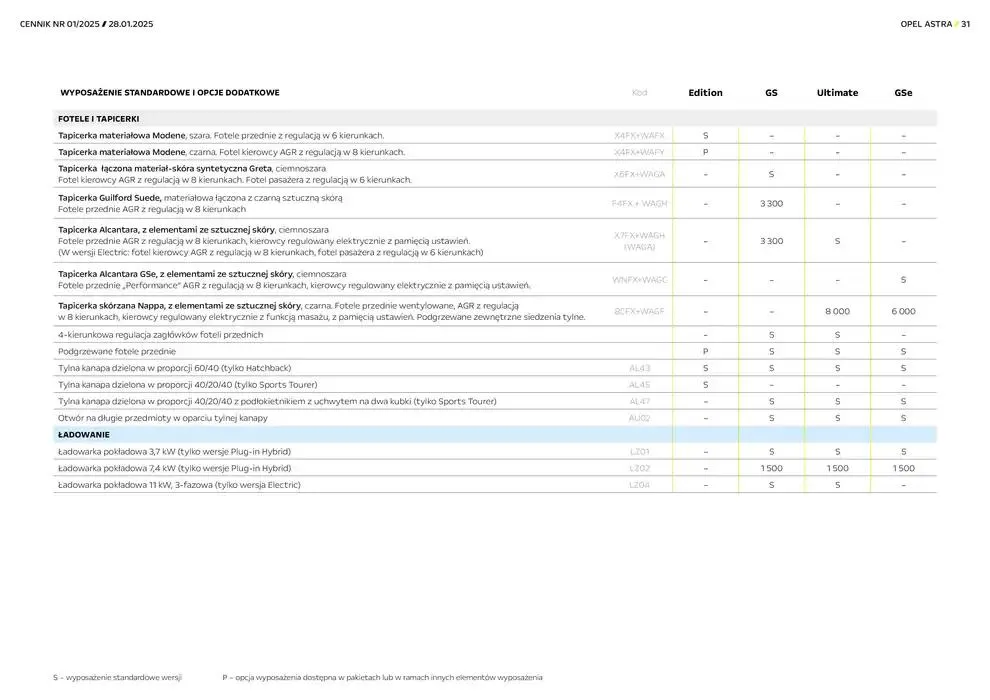This screenshot has height=700, width=990.
Task: Click the Kod column header
Action: coord(640,93)
